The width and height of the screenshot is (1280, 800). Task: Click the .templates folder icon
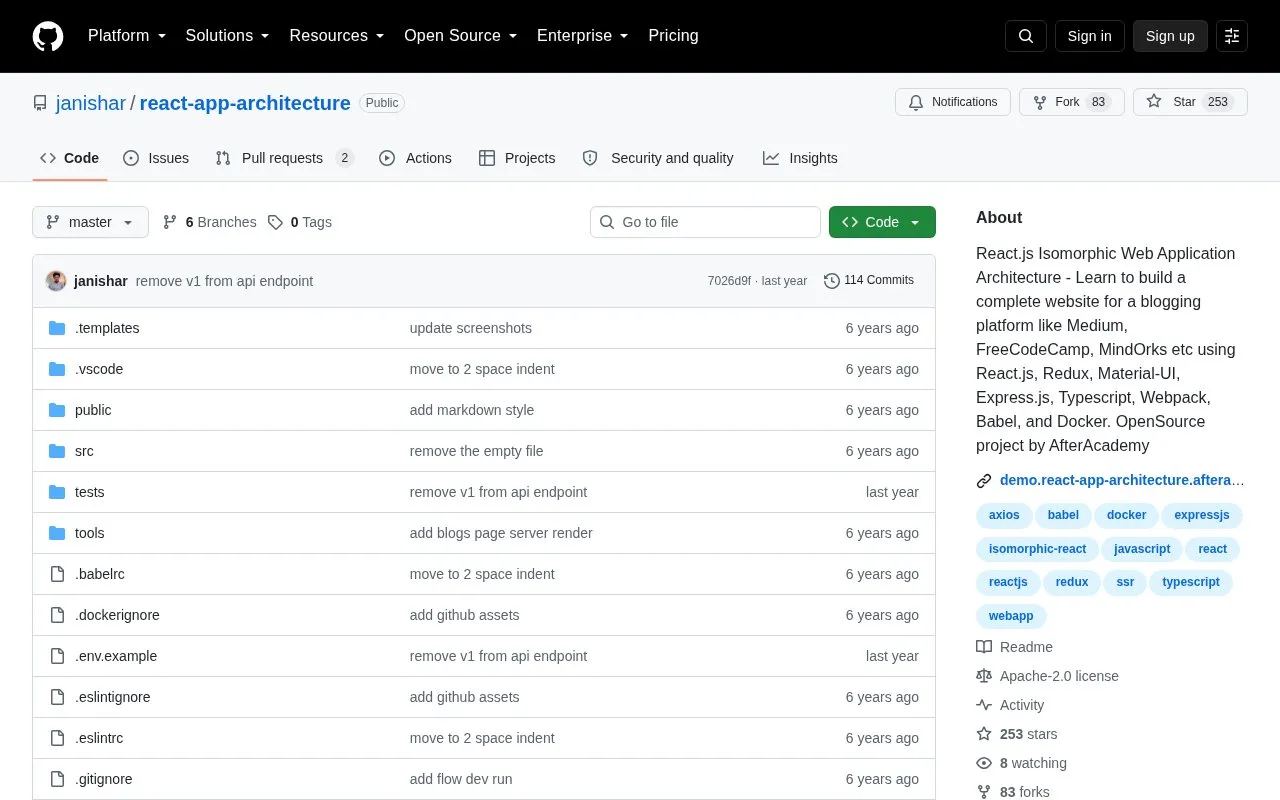[57, 328]
